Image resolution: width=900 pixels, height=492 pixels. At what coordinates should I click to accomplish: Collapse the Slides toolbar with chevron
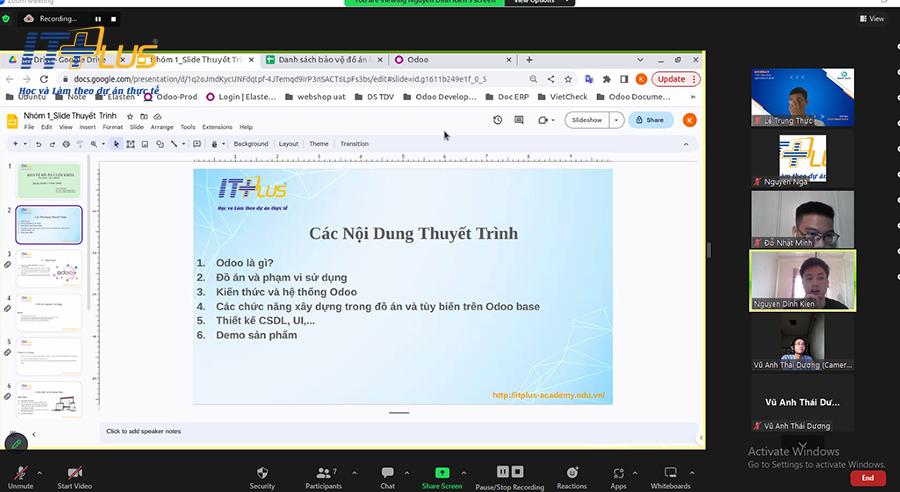point(686,144)
